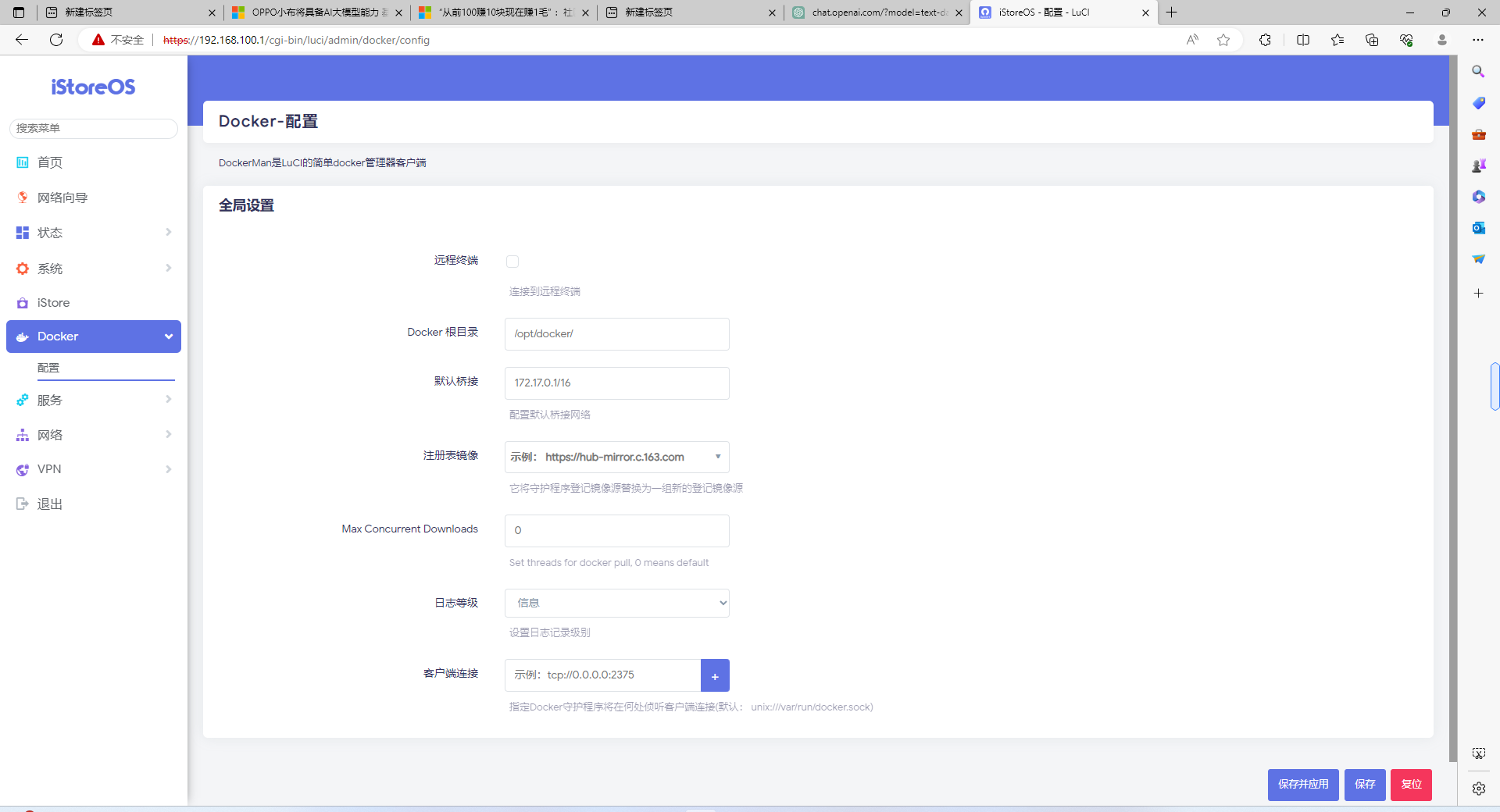Open Edge sidebar search icon
This screenshot has width=1500, height=812.
coord(1478,72)
